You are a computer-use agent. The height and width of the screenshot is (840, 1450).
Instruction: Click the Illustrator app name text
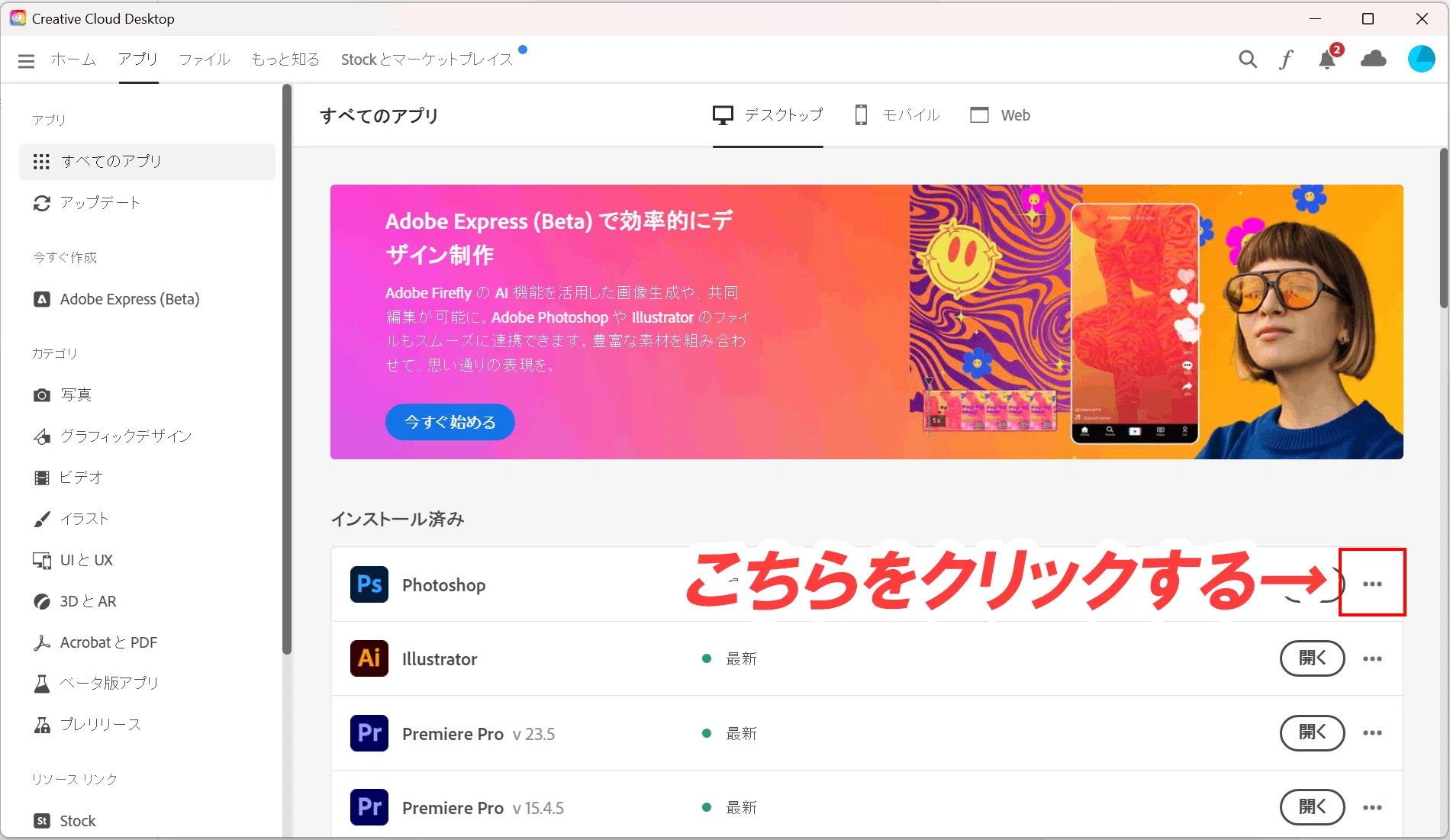(x=440, y=659)
